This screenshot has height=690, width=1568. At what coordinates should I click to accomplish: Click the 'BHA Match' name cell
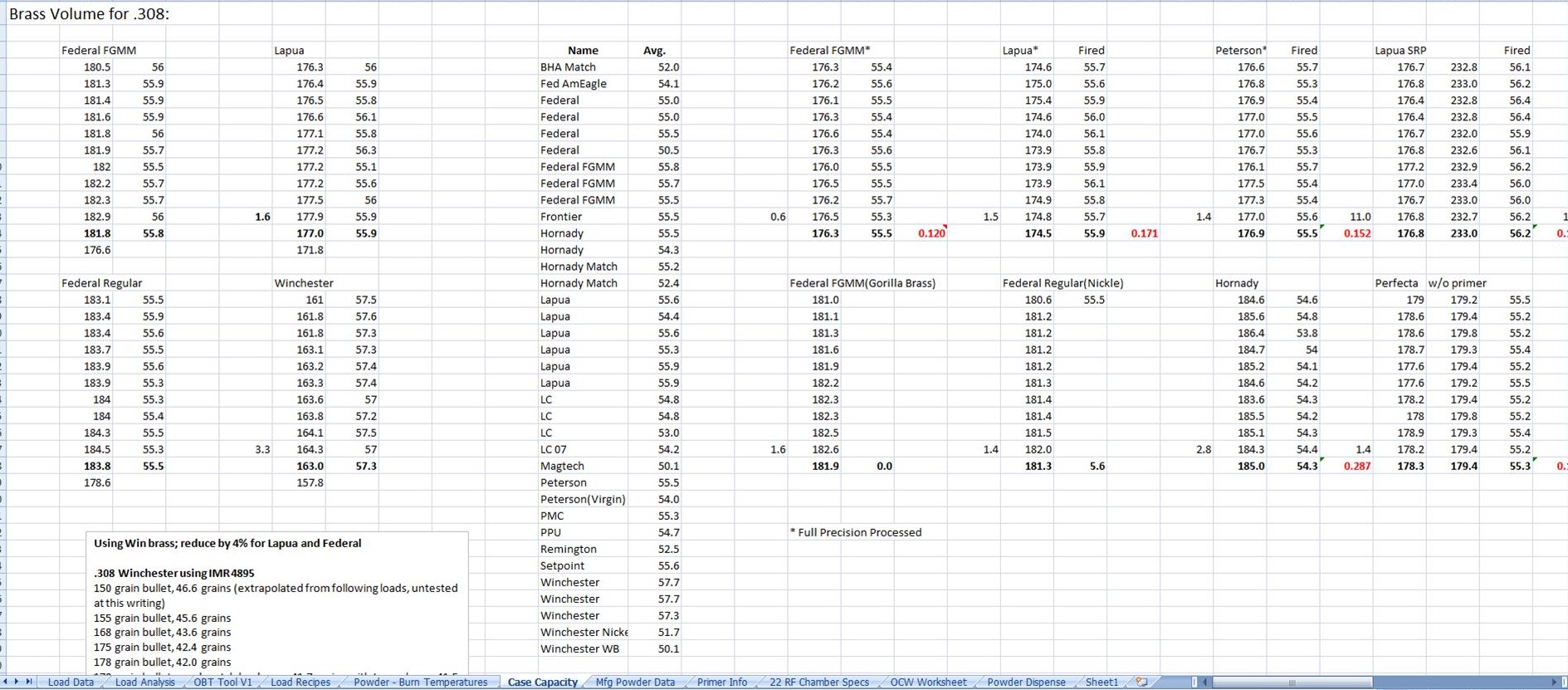tap(583, 67)
